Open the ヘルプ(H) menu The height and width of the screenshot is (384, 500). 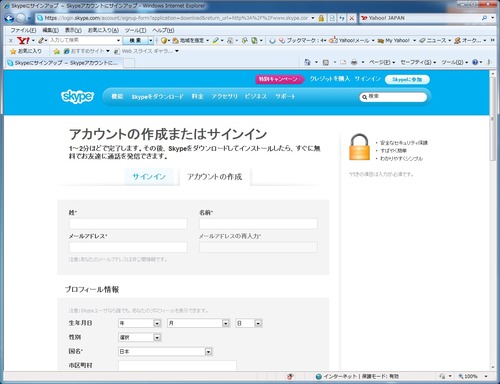click(163, 30)
